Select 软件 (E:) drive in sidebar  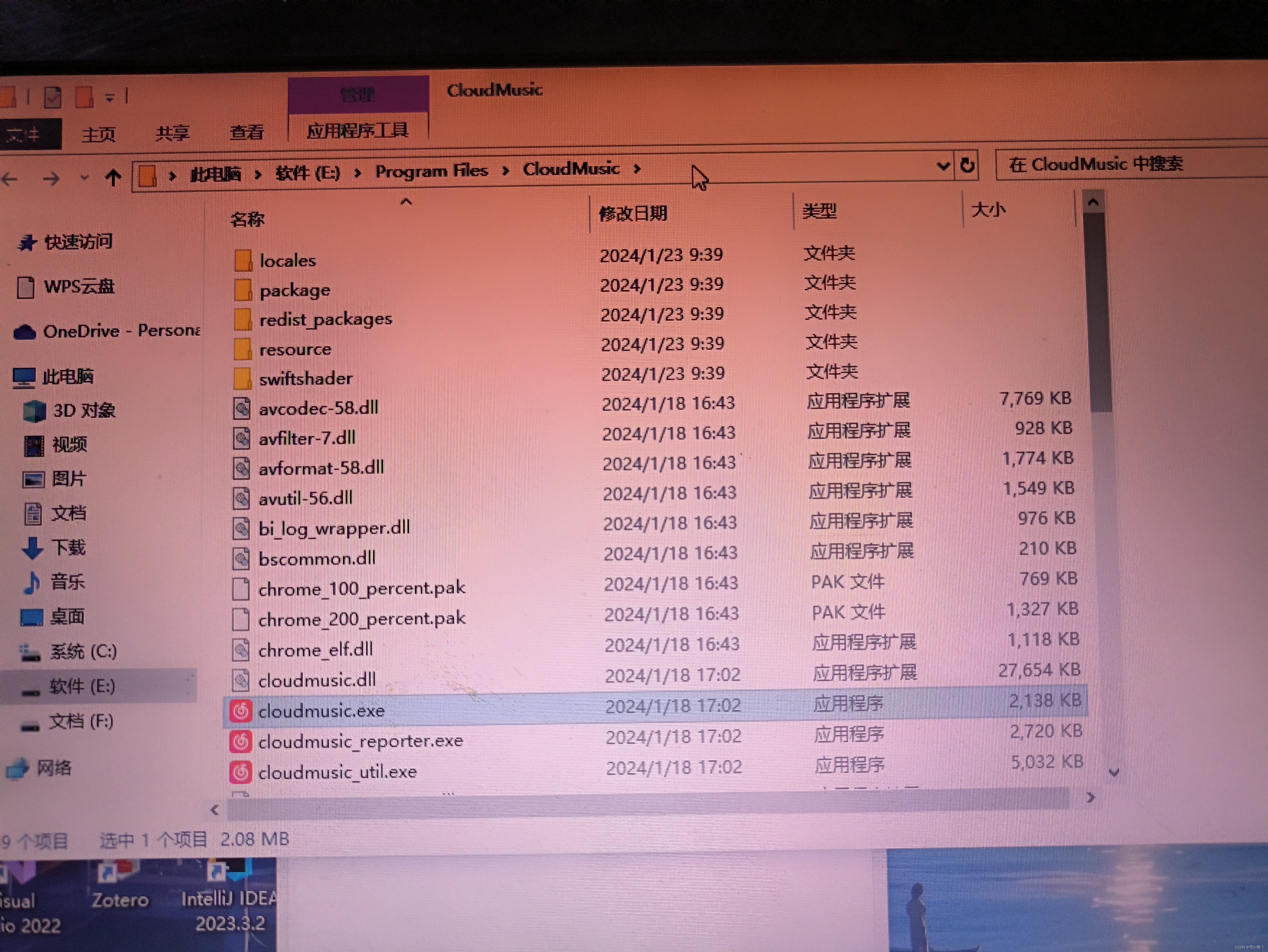click(82, 686)
